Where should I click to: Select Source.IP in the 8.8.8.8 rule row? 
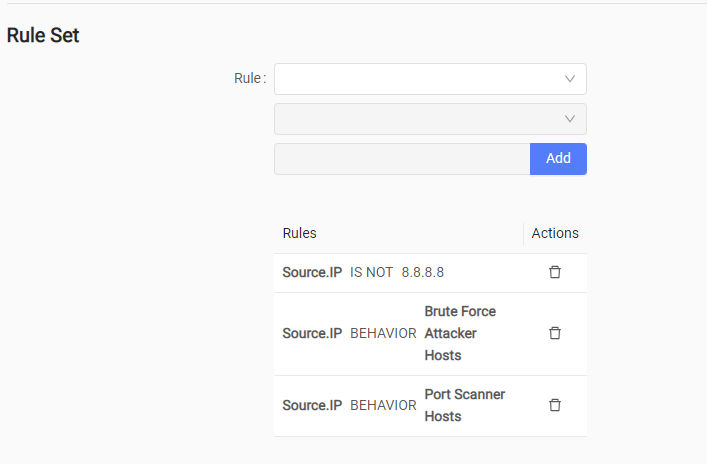click(312, 272)
